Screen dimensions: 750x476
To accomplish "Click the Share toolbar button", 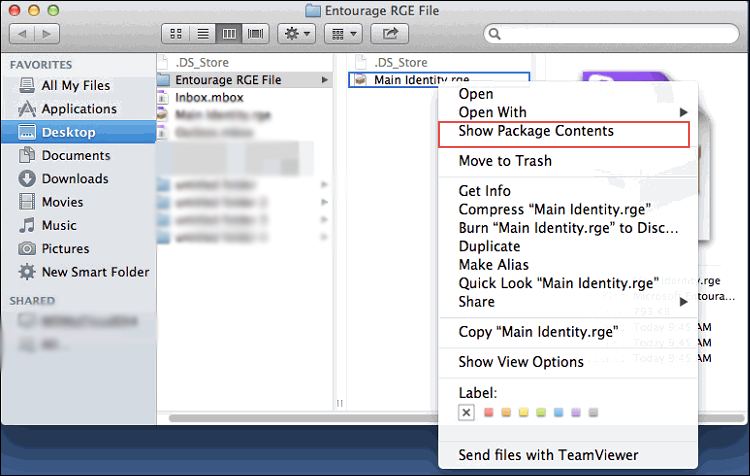I will coord(389,34).
